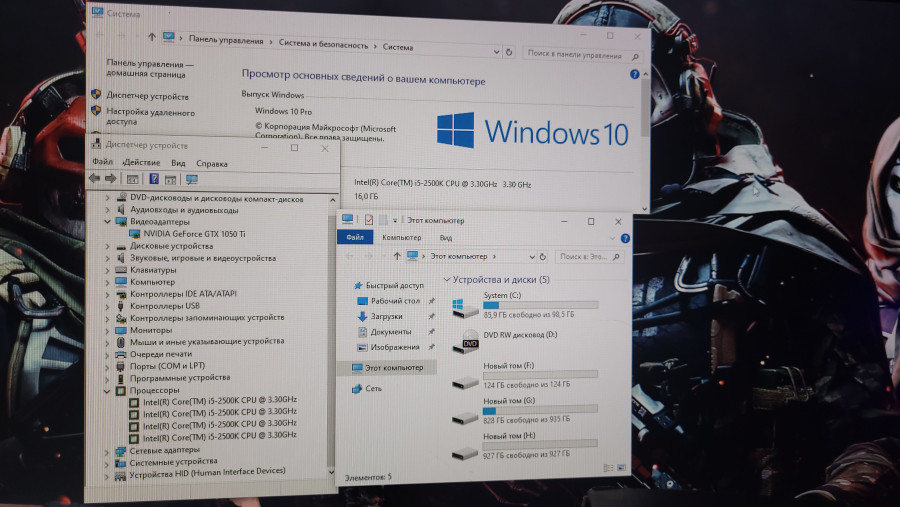Viewport: 900px width, 507px height.
Task: Collapse the Видеоадаптеры node
Action: point(107,221)
